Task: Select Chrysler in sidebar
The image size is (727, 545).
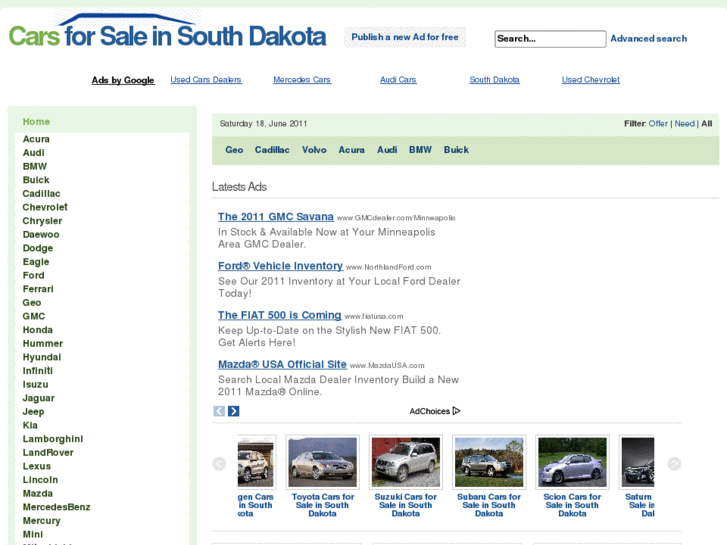Action: (42, 221)
